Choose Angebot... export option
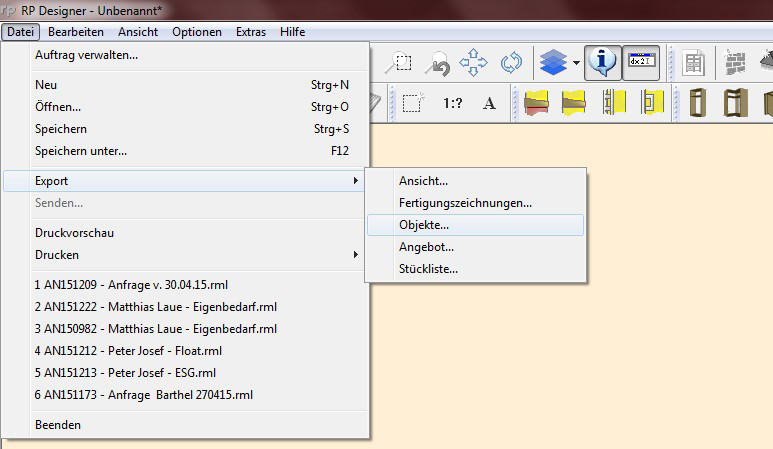This screenshot has width=773, height=449. (475, 247)
